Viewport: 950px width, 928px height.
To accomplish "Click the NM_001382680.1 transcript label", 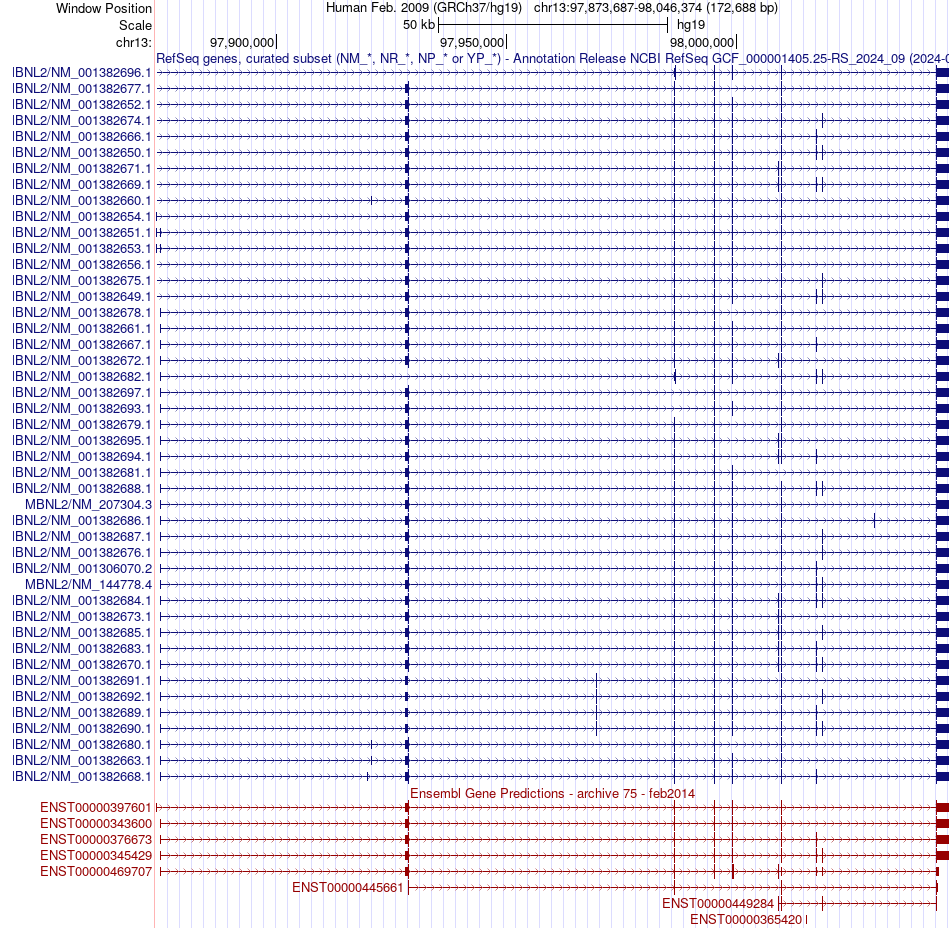I will 82,744.
